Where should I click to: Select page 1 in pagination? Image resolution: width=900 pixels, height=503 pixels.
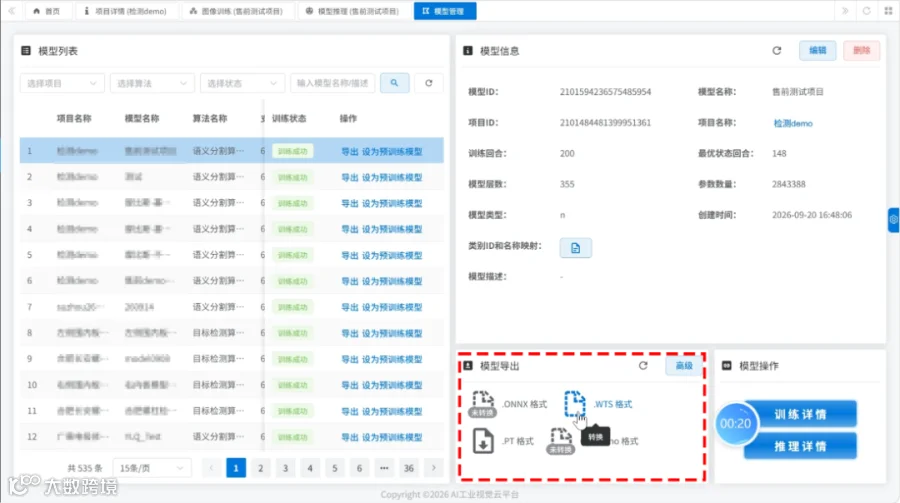click(236, 468)
